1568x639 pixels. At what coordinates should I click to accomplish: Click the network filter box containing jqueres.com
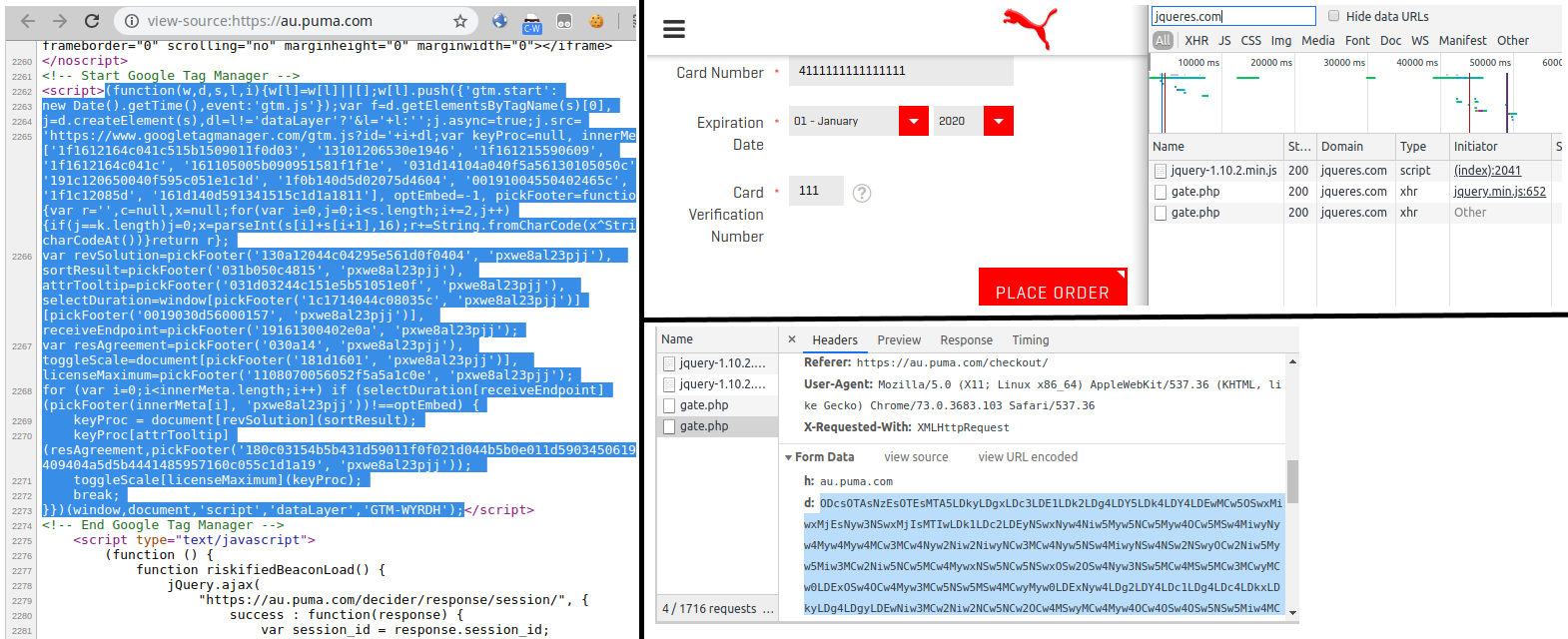pos(1233,16)
